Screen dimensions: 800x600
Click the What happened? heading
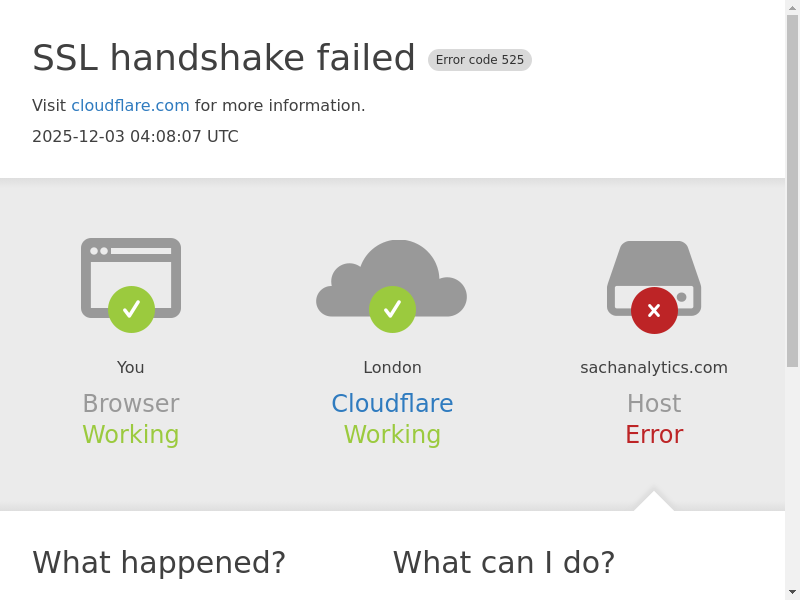pos(159,563)
